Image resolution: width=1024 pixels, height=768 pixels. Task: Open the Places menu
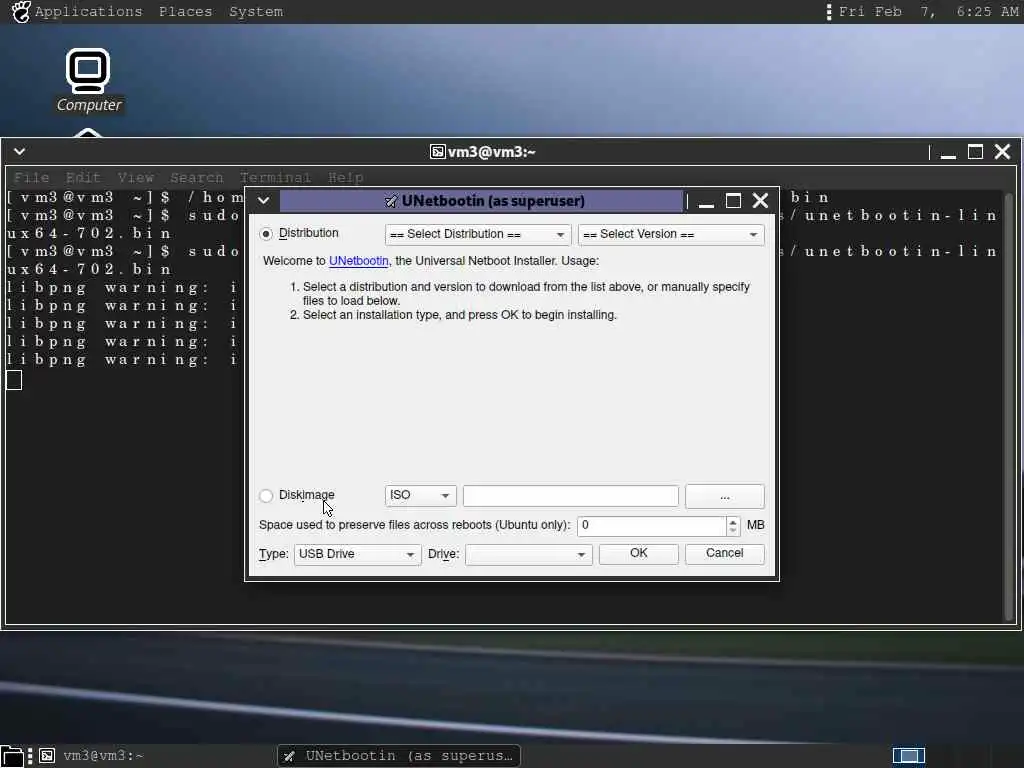coord(185,12)
